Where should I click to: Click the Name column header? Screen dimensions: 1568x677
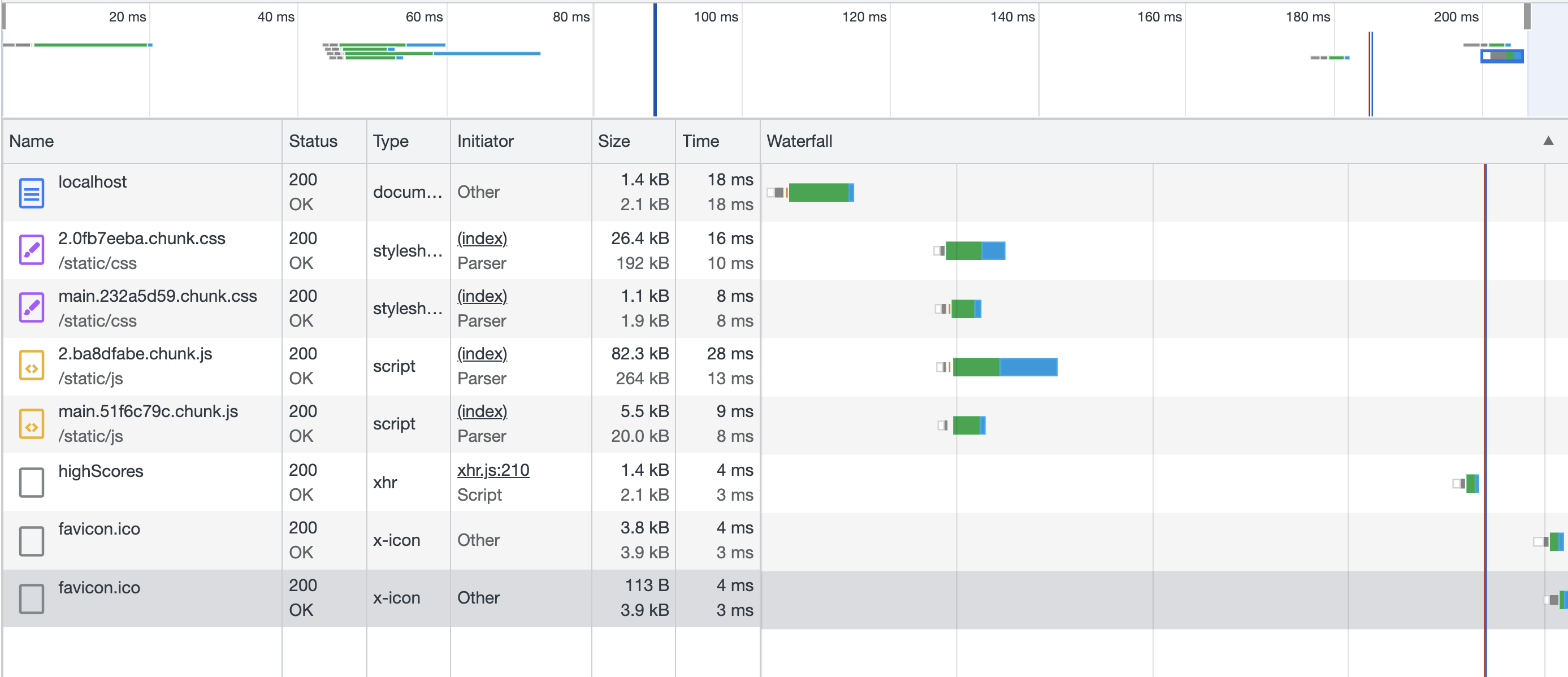click(32, 141)
